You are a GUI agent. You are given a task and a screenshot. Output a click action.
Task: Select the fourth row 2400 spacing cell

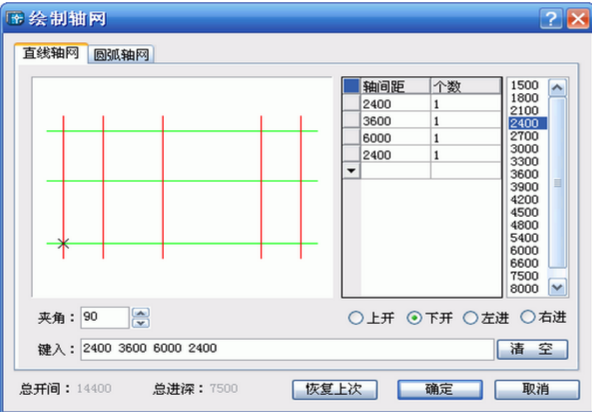click(395, 154)
